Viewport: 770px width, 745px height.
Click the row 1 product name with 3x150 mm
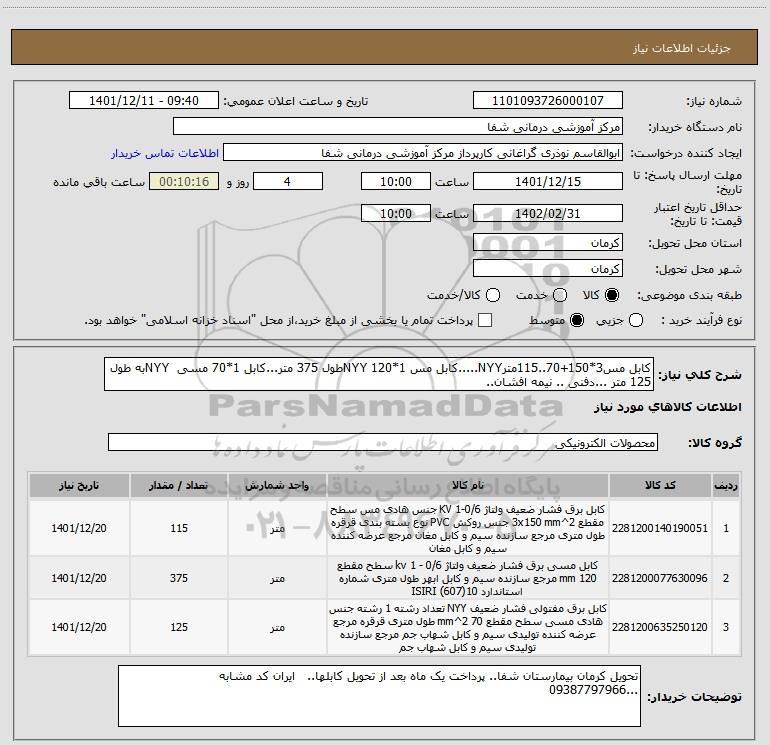point(468,528)
